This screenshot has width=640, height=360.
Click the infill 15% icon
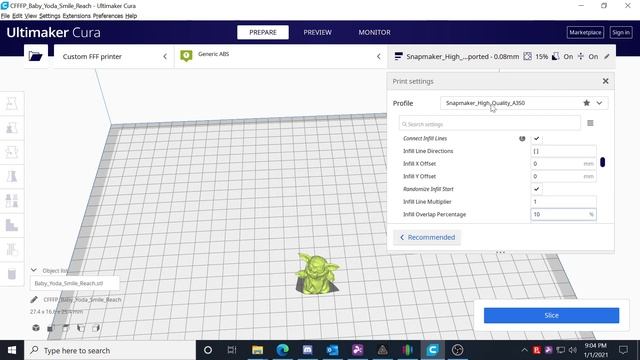tap(527, 56)
